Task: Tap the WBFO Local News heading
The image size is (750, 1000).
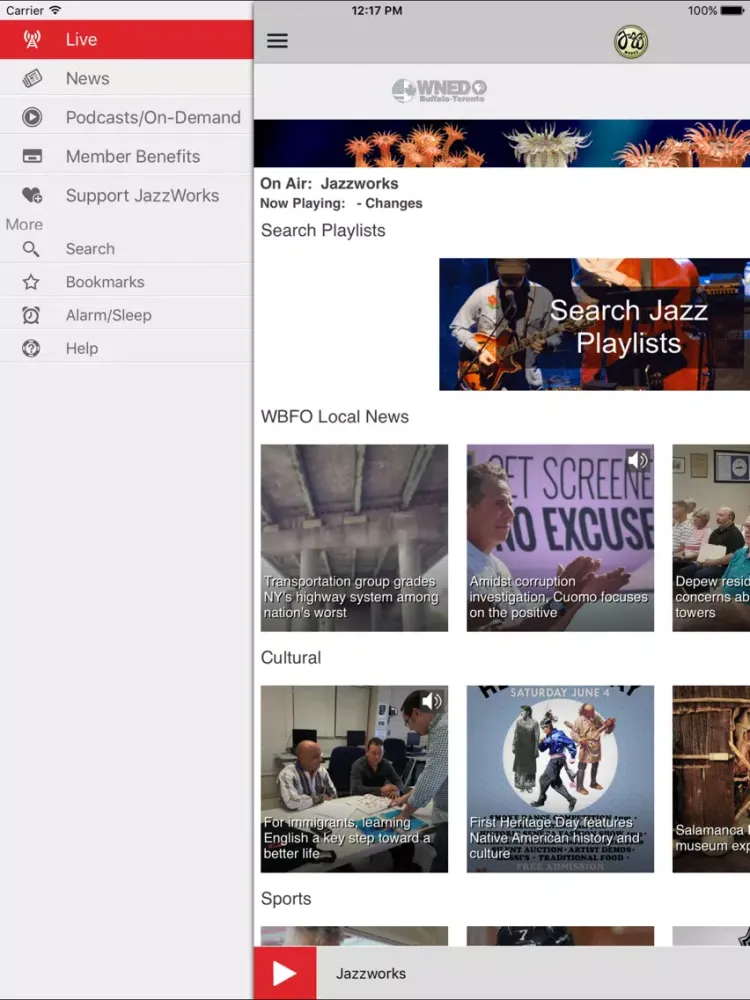Action: pyautogui.click(x=335, y=416)
